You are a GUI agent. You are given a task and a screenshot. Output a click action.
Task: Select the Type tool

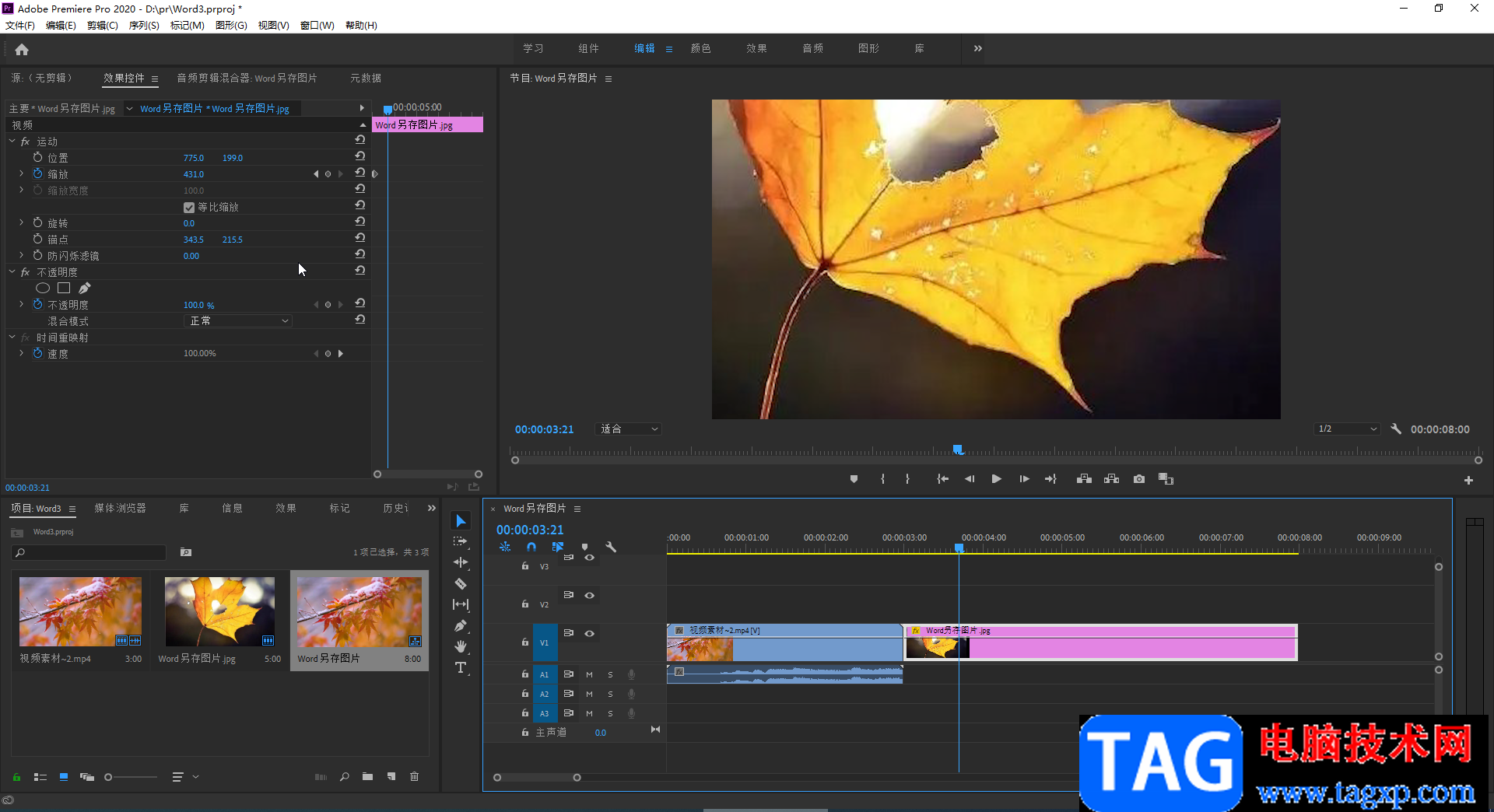461,667
